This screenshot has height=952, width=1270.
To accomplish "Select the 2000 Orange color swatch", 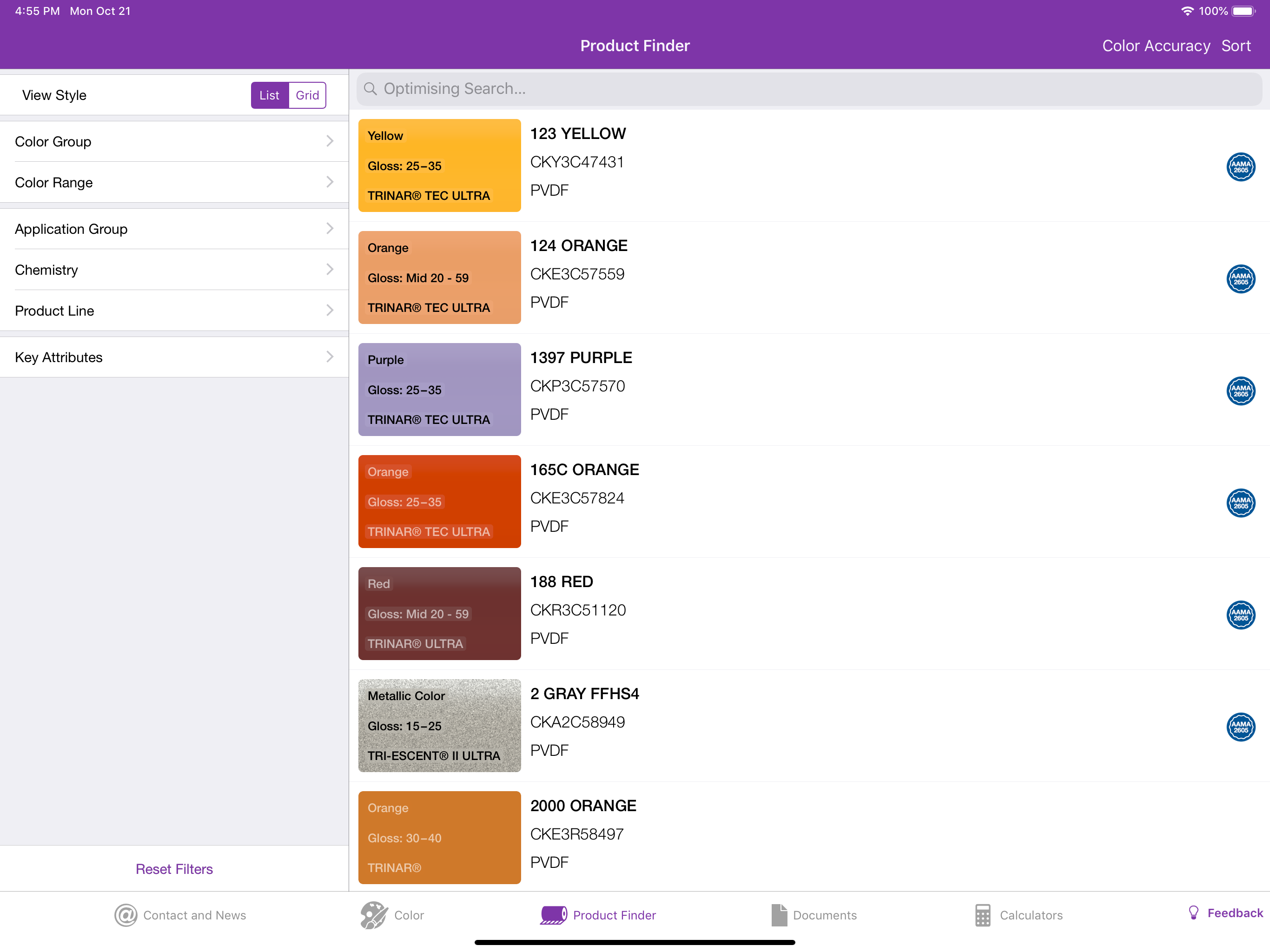I will pyautogui.click(x=439, y=837).
